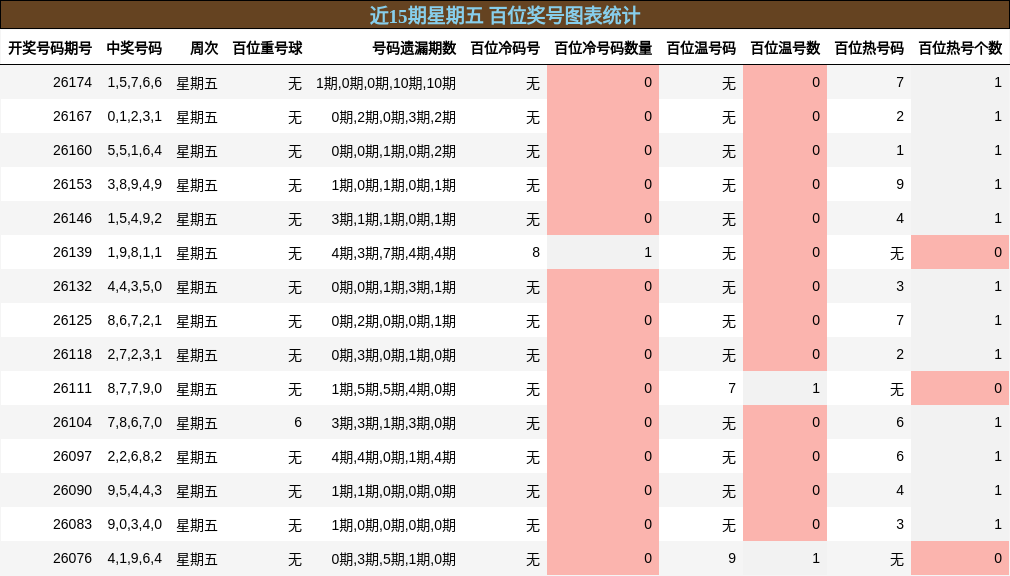The height and width of the screenshot is (576, 1010).
Task: Click the 百位冷码号 column header
Action: (x=505, y=48)
